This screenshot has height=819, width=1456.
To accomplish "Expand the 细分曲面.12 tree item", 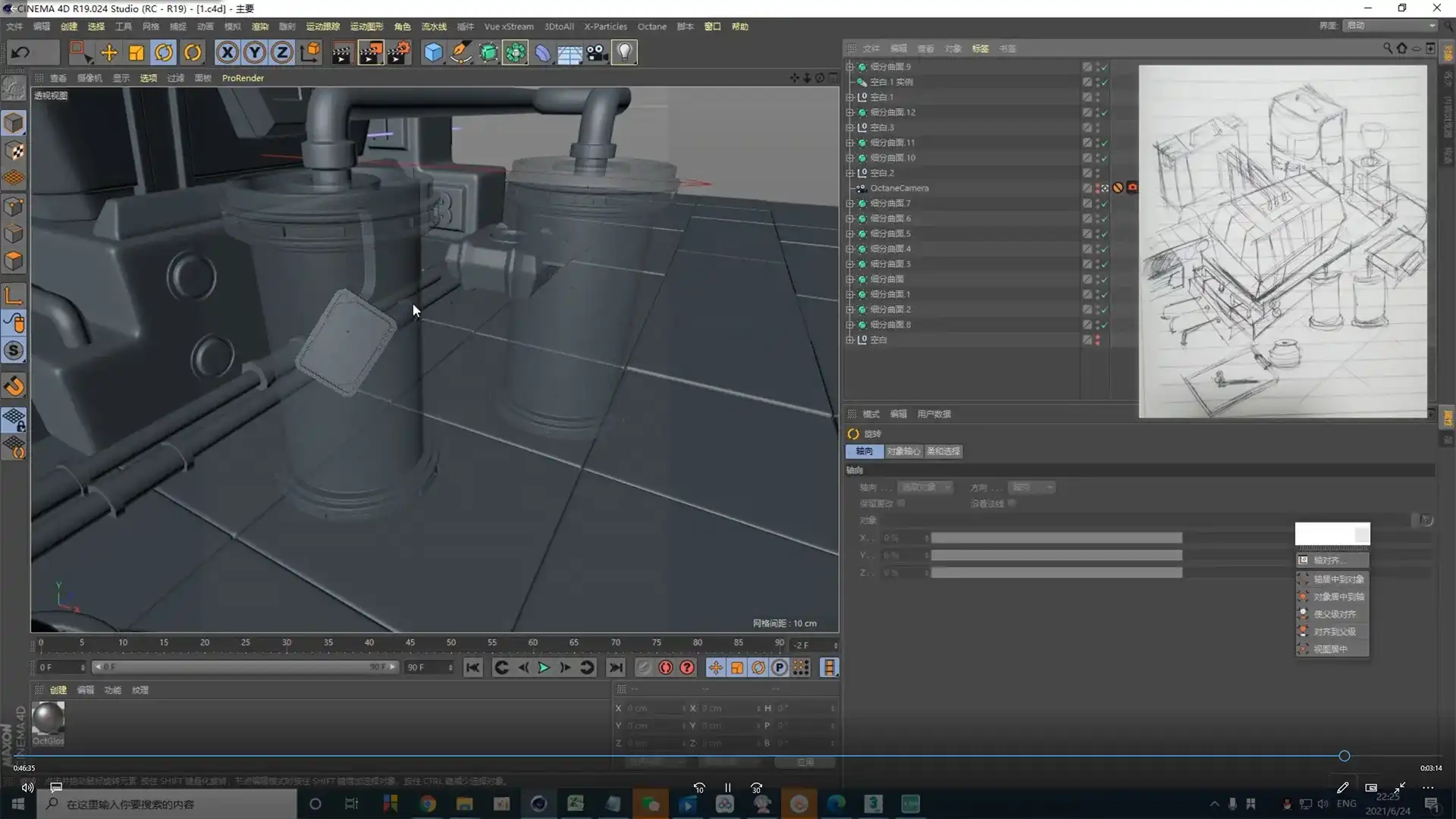I will pyautogui.click(x=851, y=112).
